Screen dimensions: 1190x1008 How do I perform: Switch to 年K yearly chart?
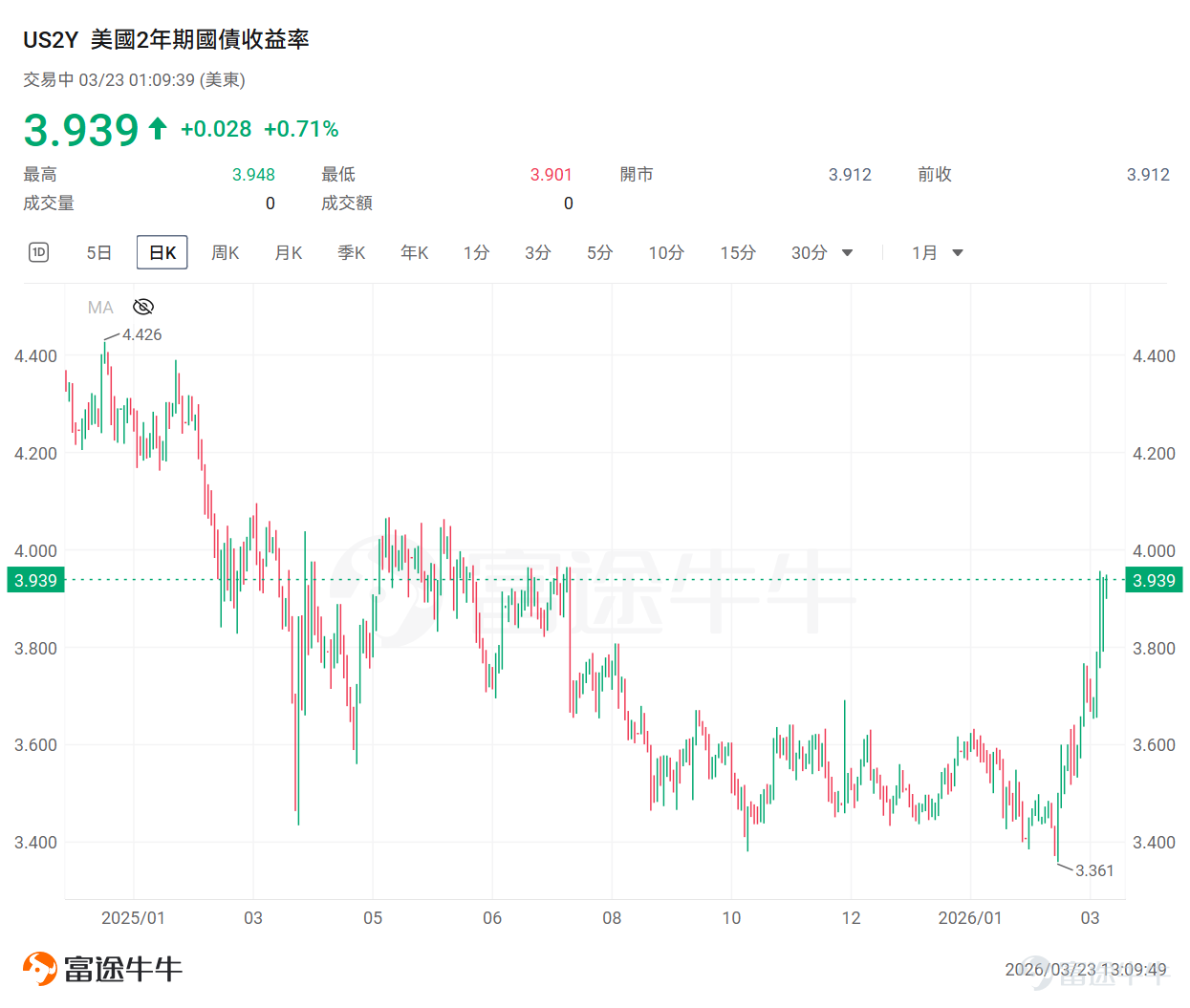(x=415, y=252)
